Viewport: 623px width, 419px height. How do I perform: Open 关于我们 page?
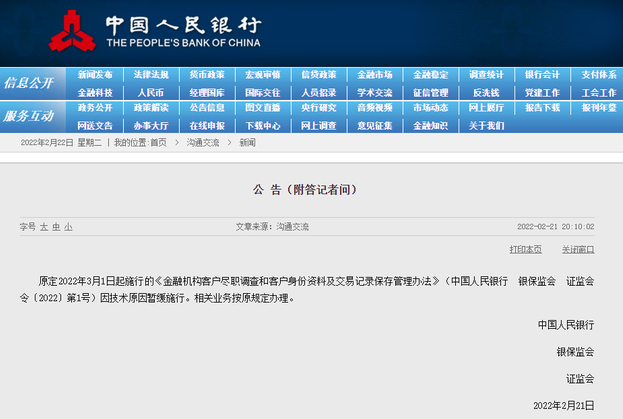[486, 126]
